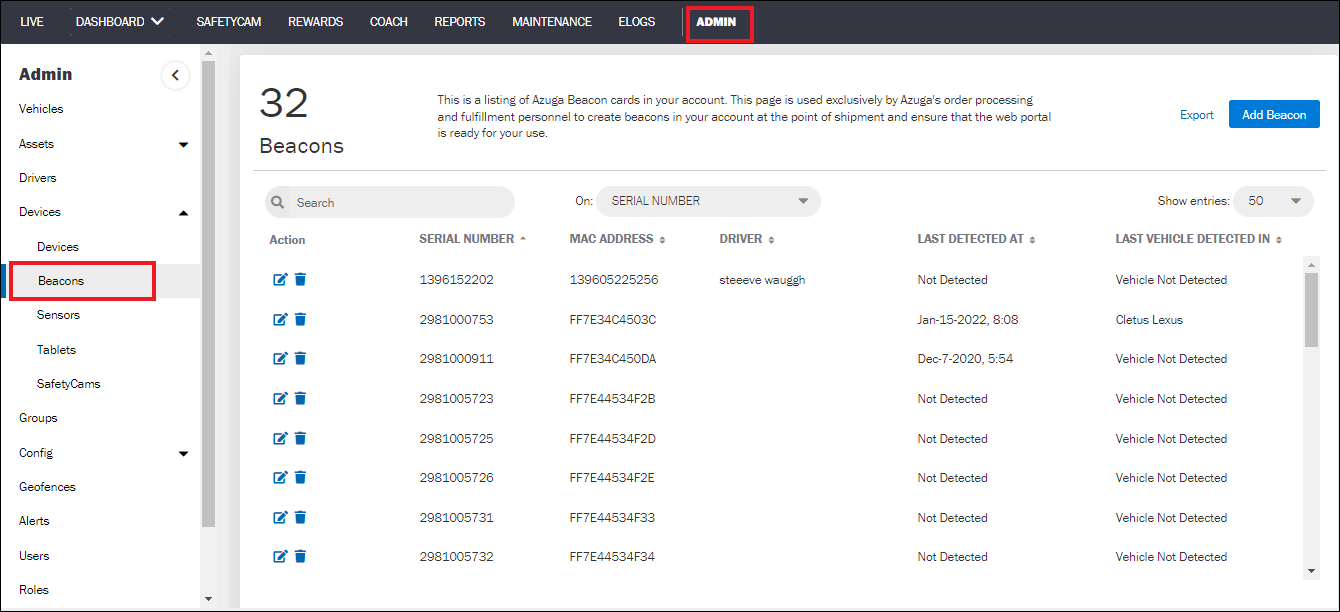Sort by MAC Address column
The height and width of the screenshot is (612, 1340).
(617, 239)
